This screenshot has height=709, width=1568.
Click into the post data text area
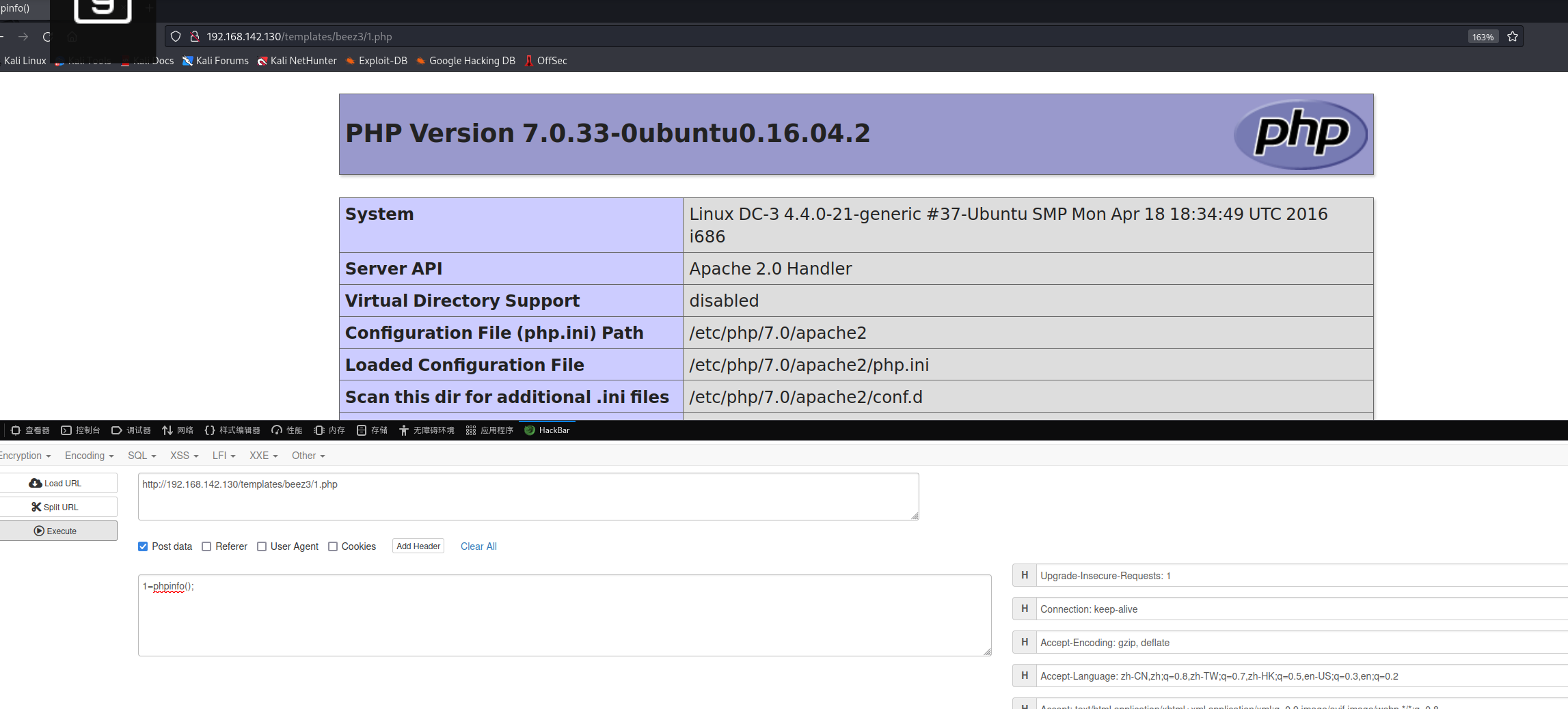[x=564, y=615]
